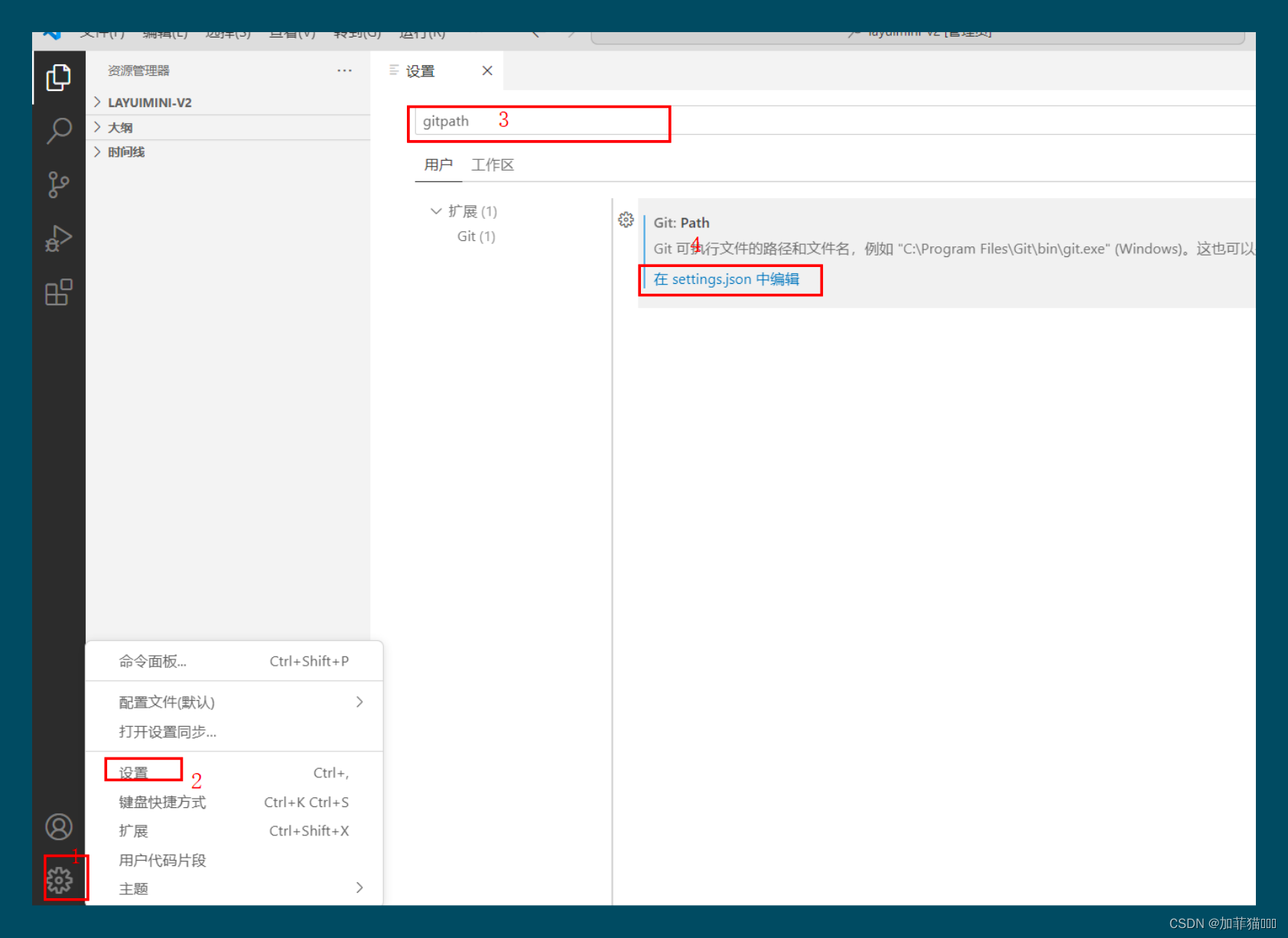Select the 设置 editor tab
This screenshot has height=938, width=1288.
click(x=437, y=70)
